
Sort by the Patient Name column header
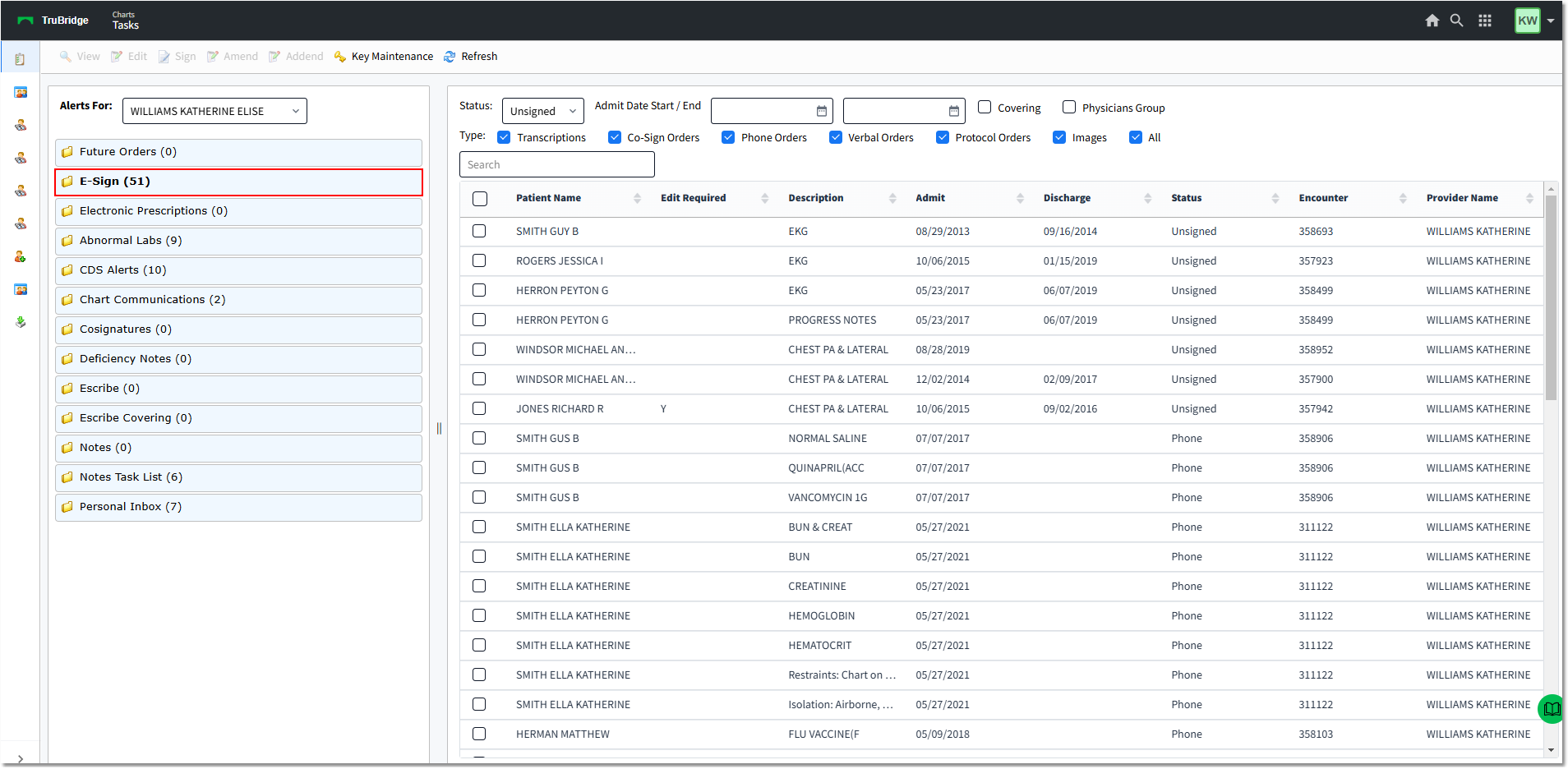[x=548, y=198]
